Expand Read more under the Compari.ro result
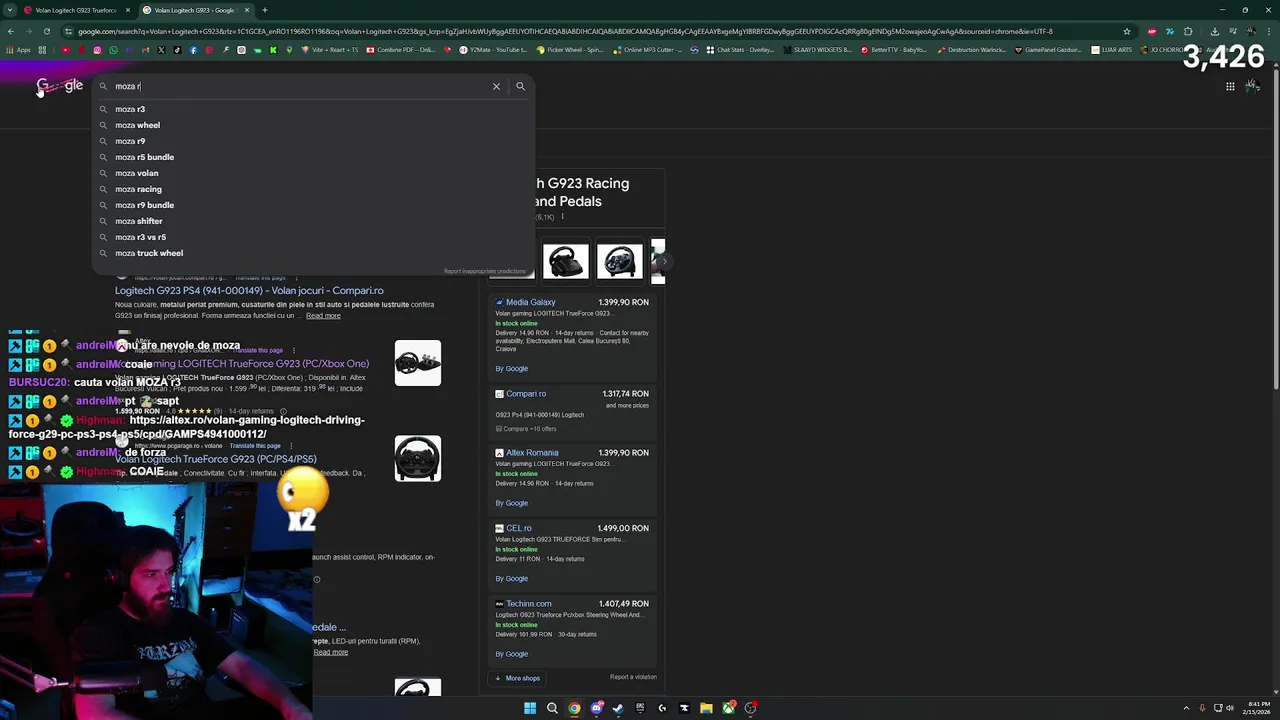The width and height of the screenshot is (1280, 720). tap(323, 316)
